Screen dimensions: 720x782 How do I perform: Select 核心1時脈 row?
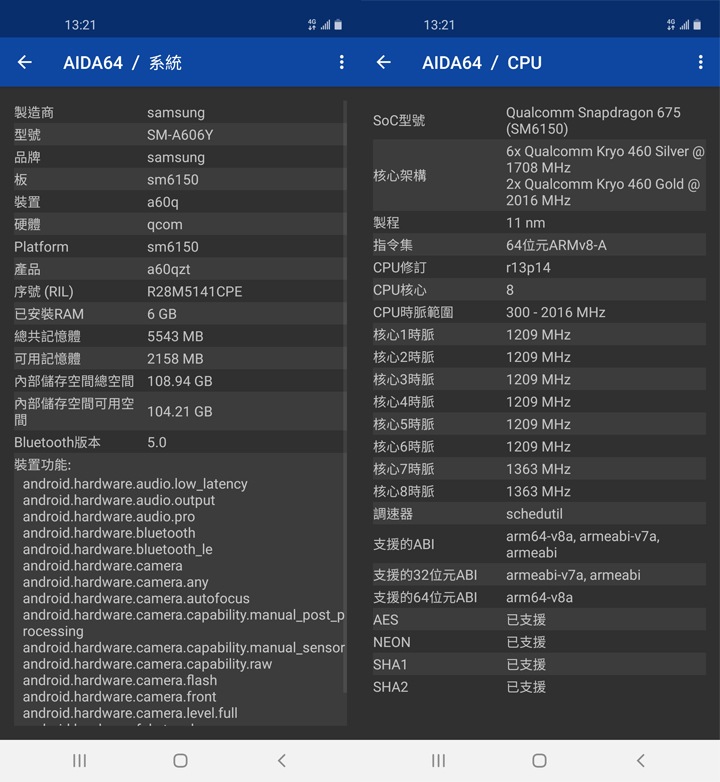pos(539,335)
